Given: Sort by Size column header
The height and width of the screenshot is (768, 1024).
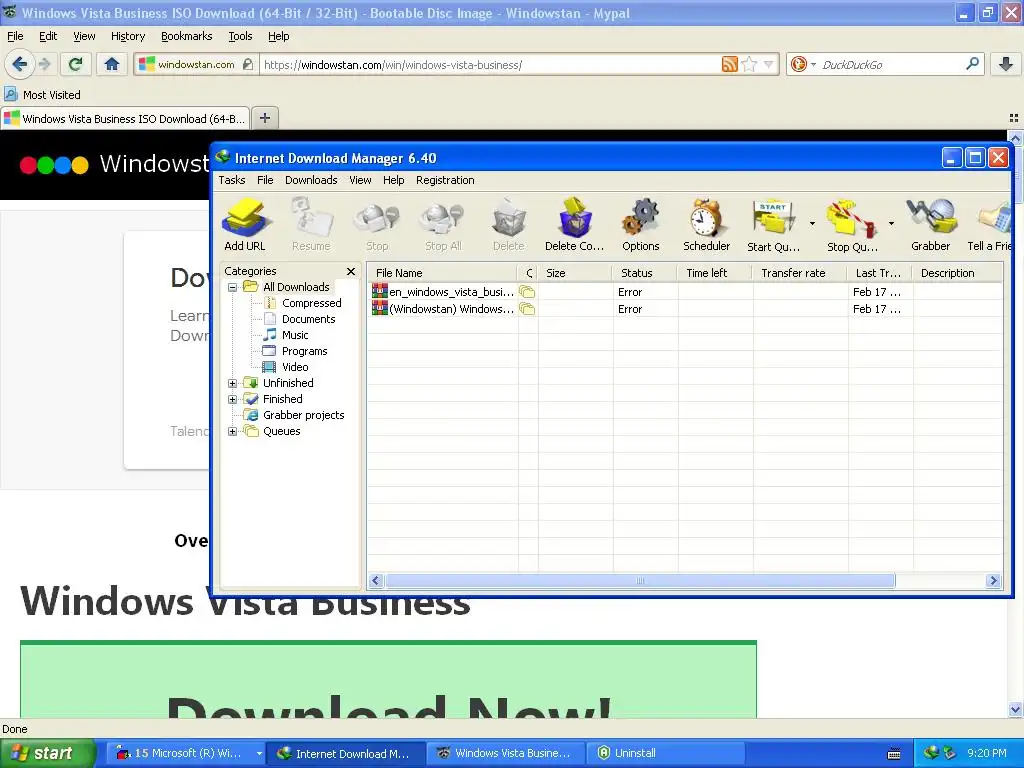Looking at the screenshot, I should pos(575,273).
